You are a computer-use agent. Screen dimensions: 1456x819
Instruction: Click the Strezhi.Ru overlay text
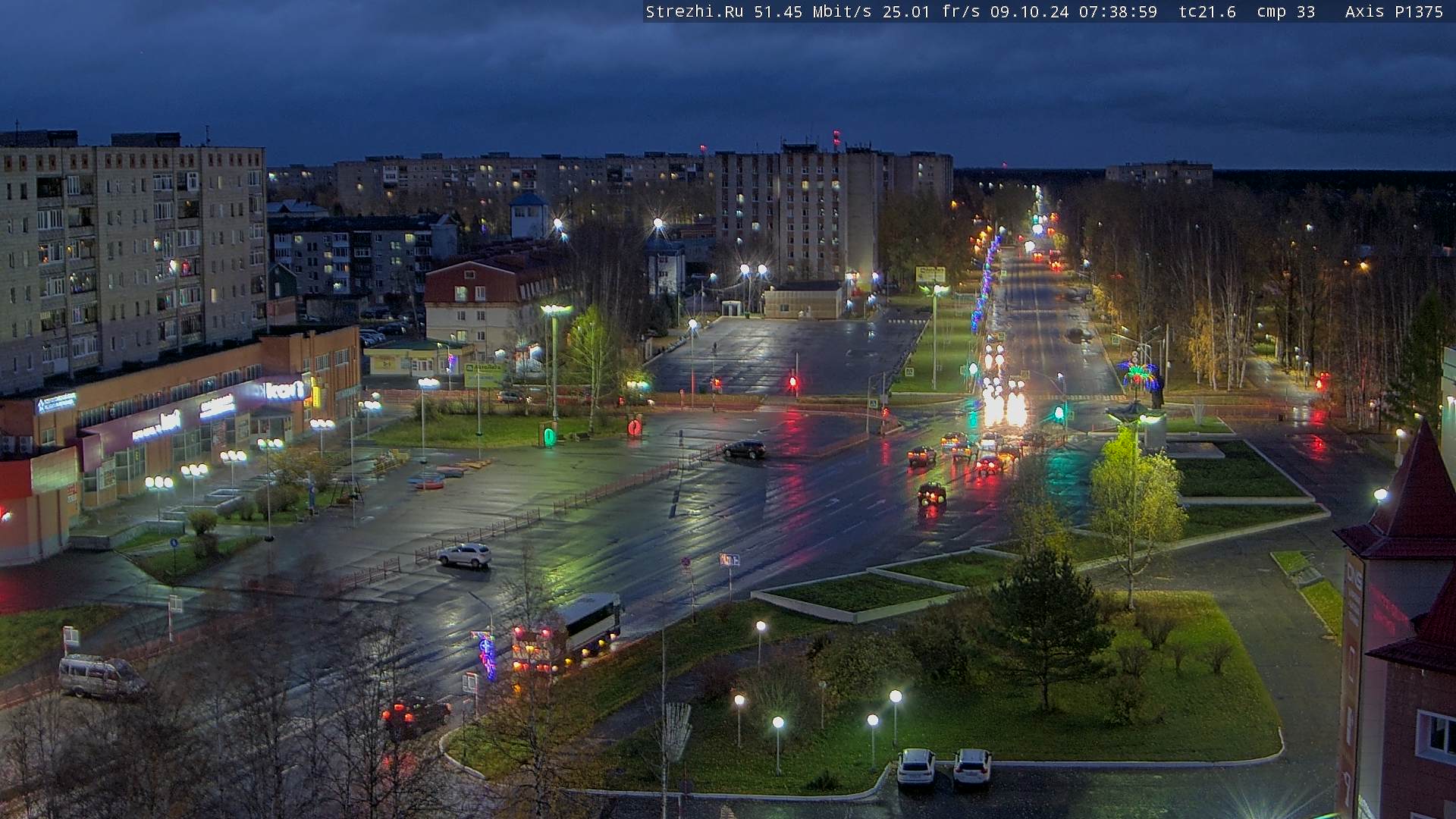pos(694,11)
